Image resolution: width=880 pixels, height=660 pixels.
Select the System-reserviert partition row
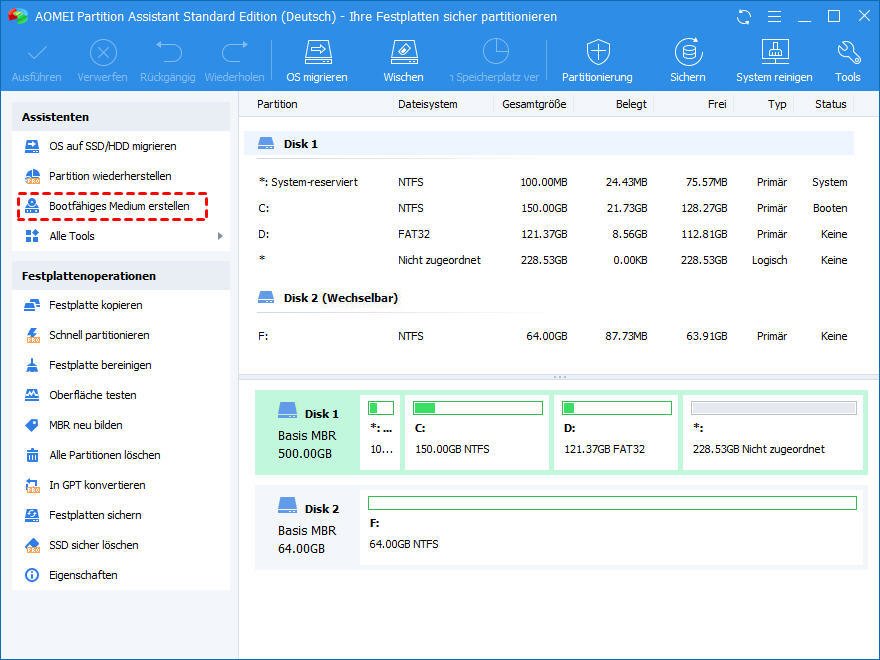(549, 182)
